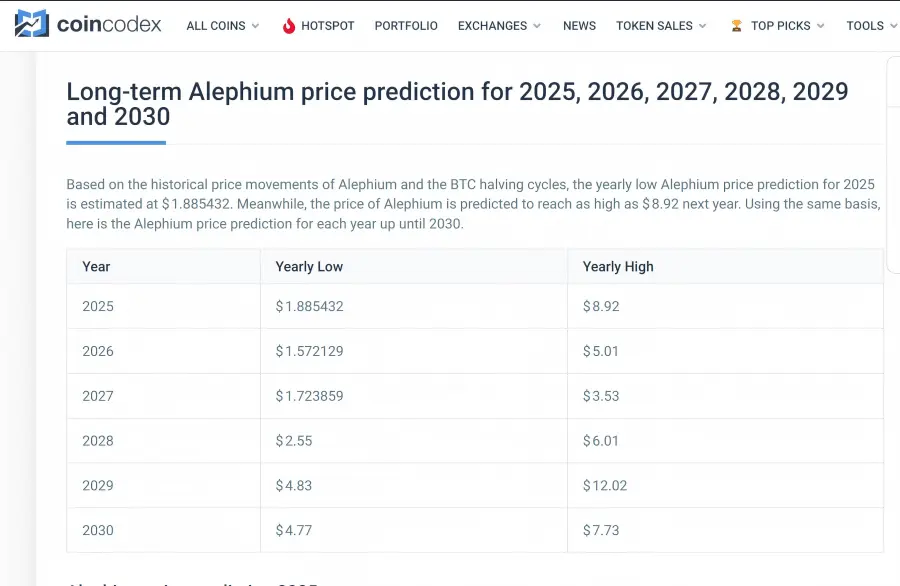
Task: Open the PORTFOLIO page
Action: click(x=406, y=26)
